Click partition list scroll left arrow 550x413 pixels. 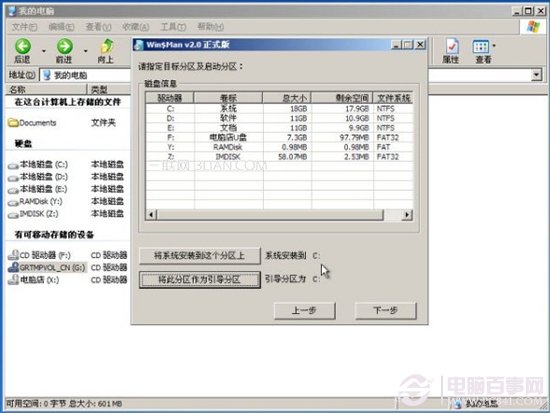tap(151, 214)
